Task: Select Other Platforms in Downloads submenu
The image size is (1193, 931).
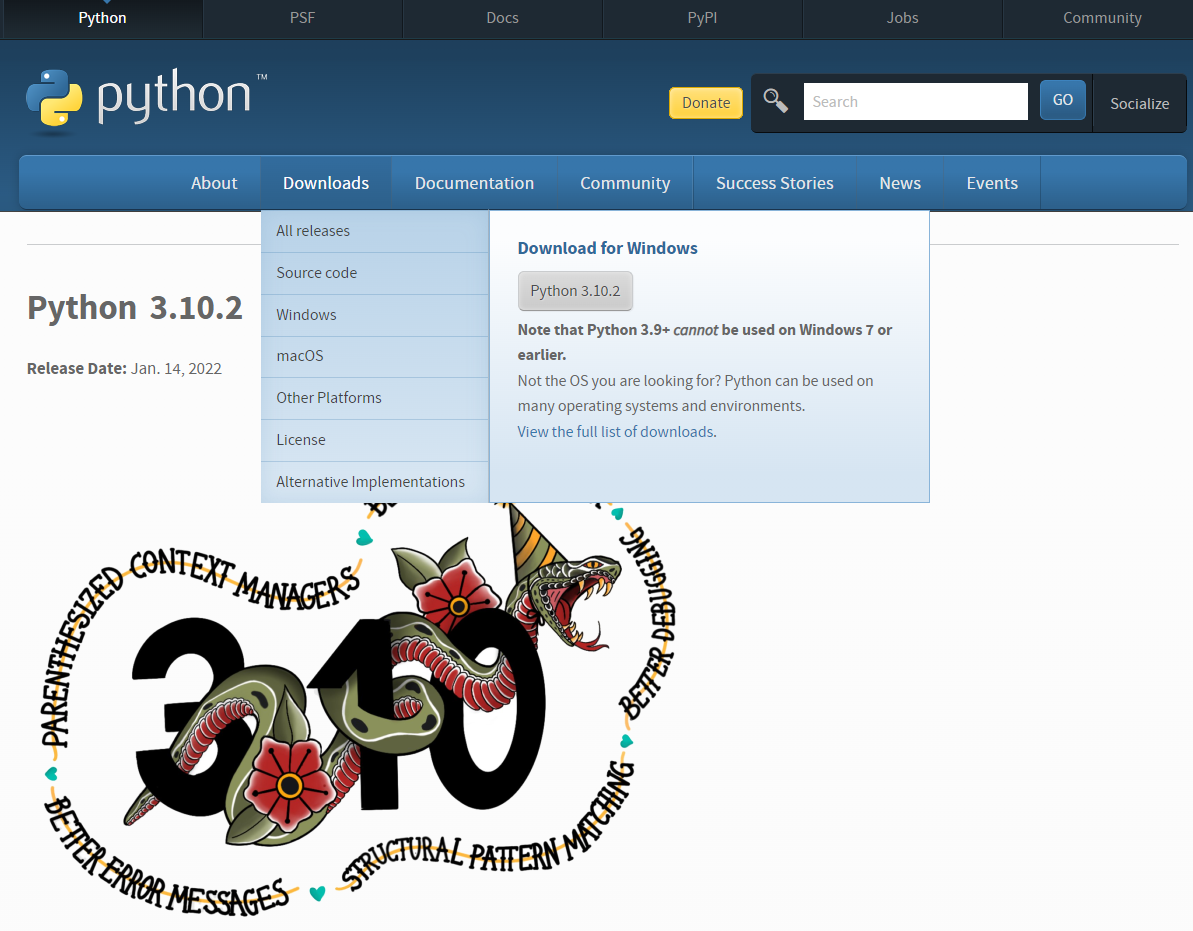Action: (x=375, y=398)
